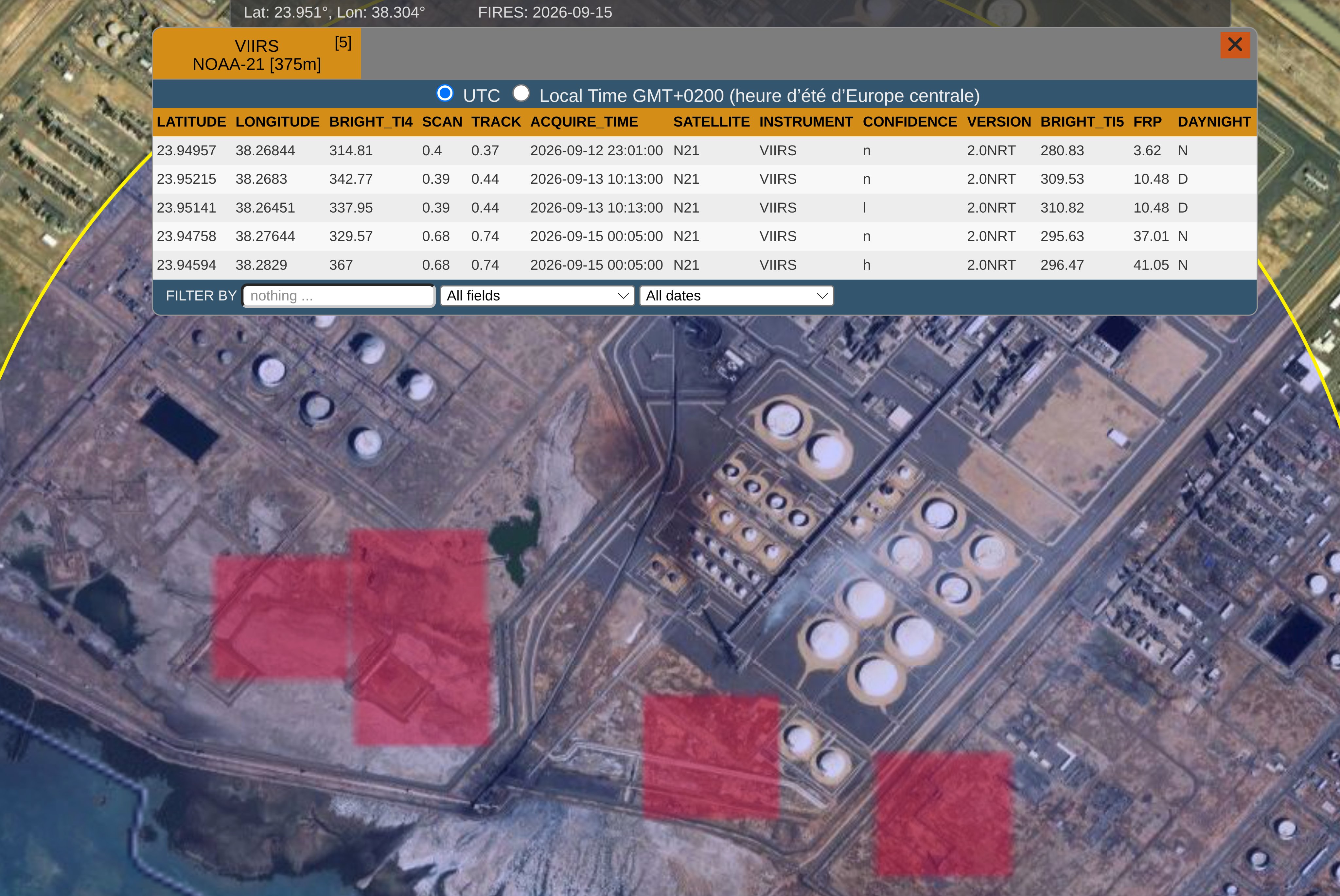
Task: Select the low-confidence row at 38.26451
Action: tap(704, 207)
